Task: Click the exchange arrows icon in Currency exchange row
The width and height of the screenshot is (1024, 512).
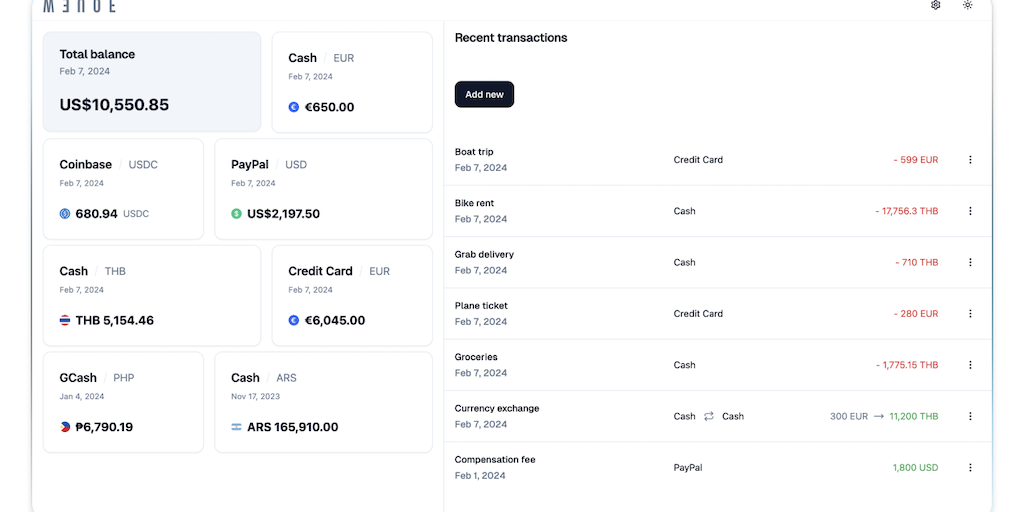Action: tap(709, 416)
